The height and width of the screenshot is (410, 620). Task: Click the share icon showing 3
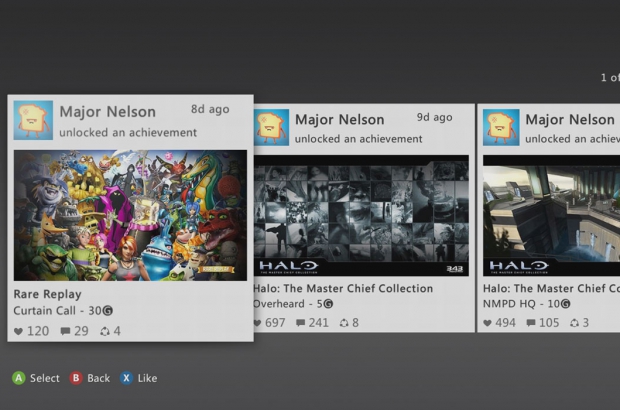[x=574, y=323]
